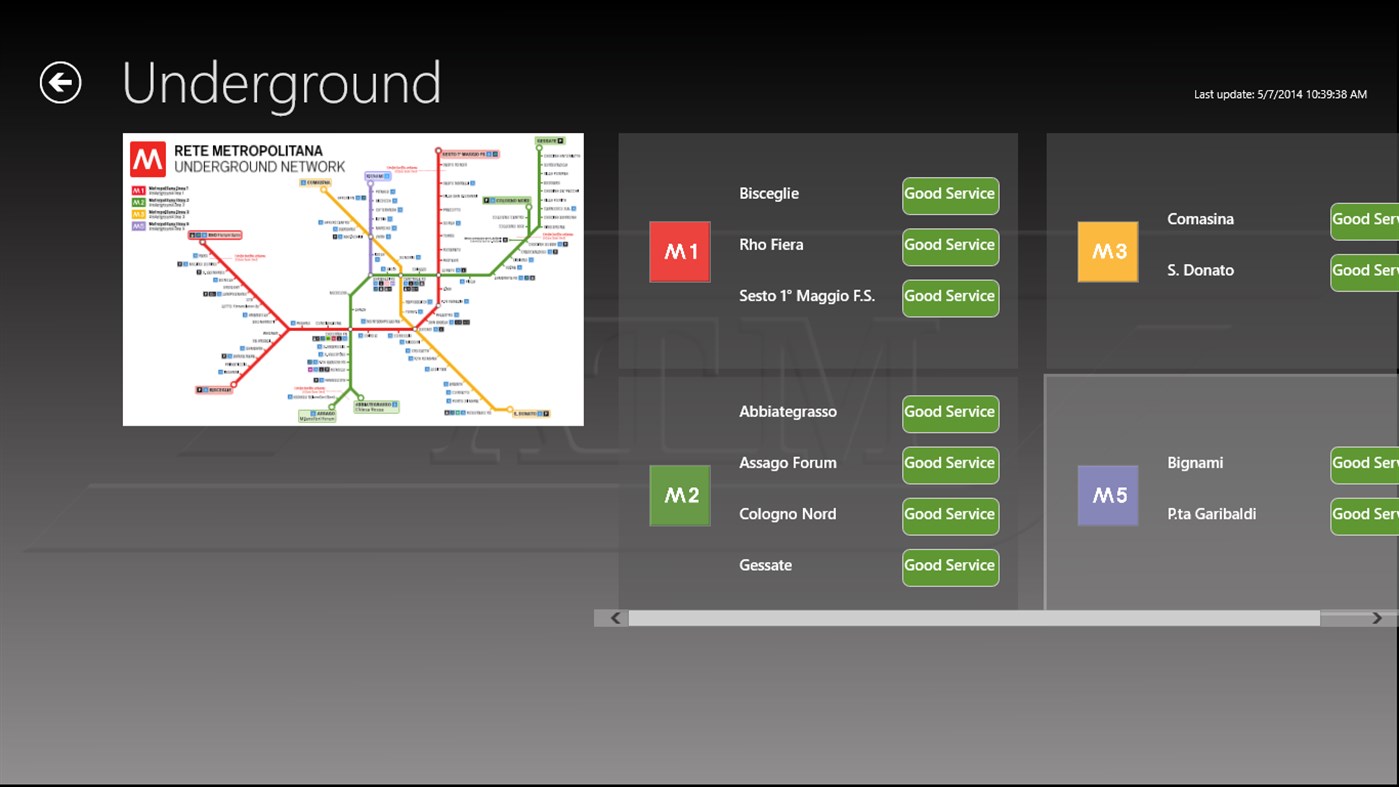Click service status button for S. Donato
This screenshot has width=1399, height=787.
coord(1364,272)
